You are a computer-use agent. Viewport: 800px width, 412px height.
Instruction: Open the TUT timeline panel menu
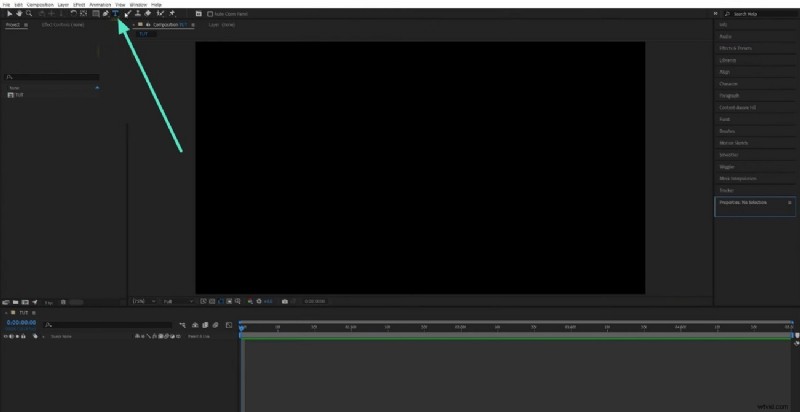pyautogui.click(x=34, y=313)
